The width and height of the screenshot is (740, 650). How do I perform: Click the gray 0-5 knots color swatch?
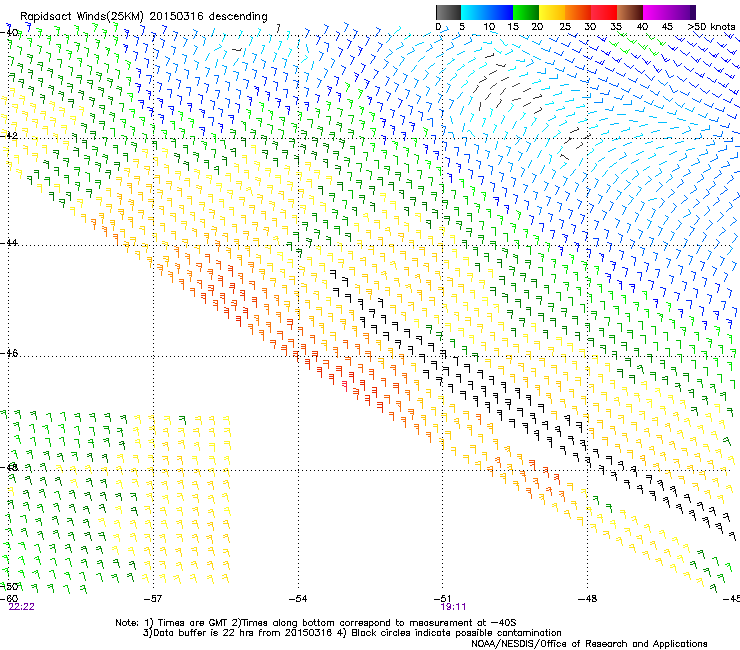[448, 12]
